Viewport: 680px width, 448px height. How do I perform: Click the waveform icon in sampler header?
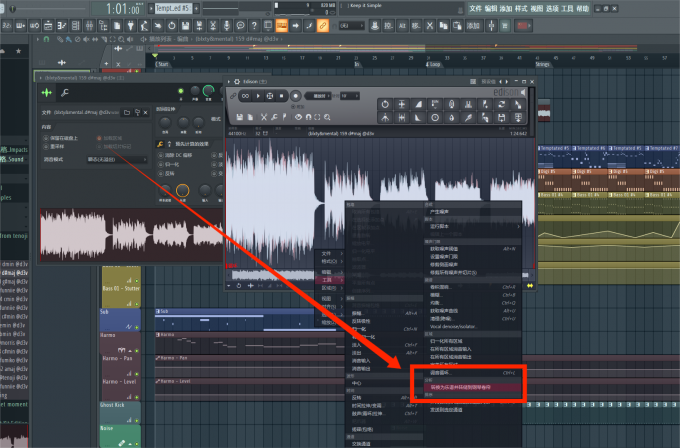pos(47,93)
